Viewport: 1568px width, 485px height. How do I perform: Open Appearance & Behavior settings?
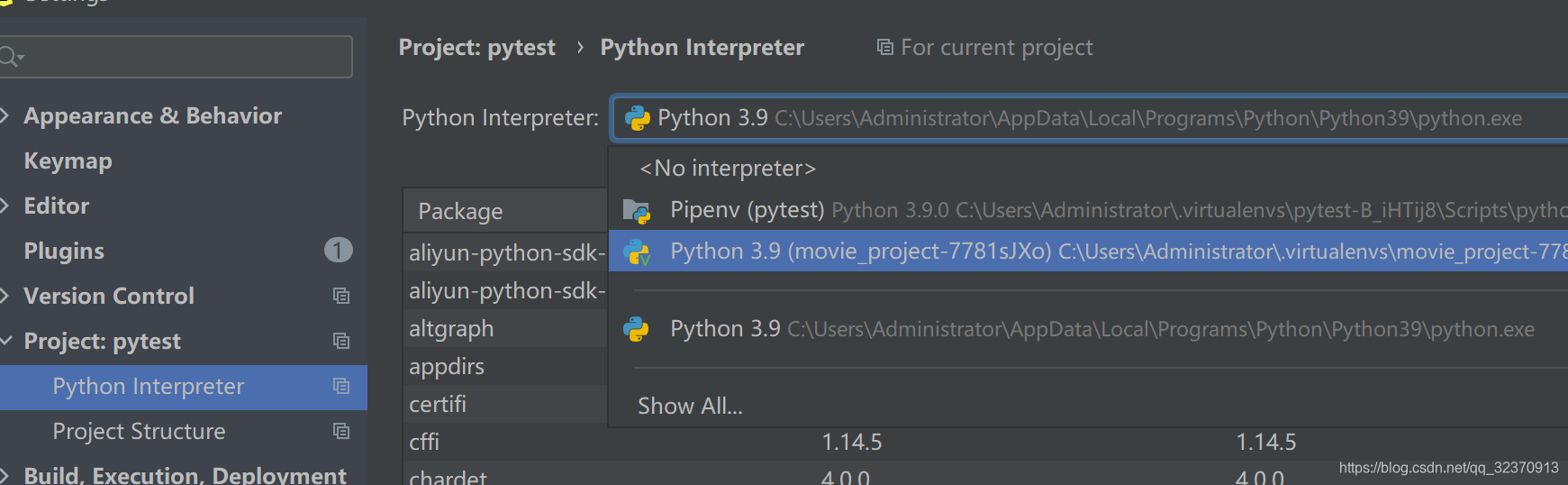click(152, 115)
